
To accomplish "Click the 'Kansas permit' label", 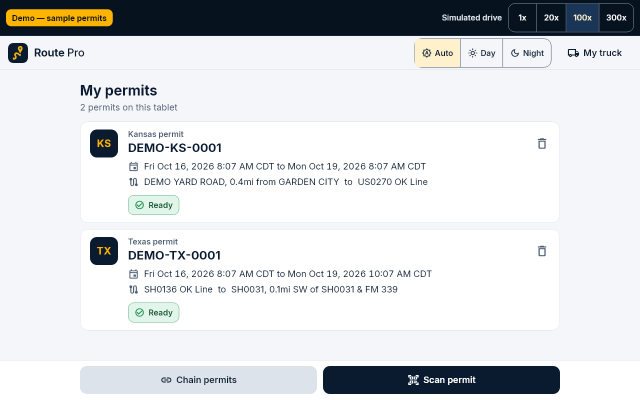I will [x=156, y=134].
